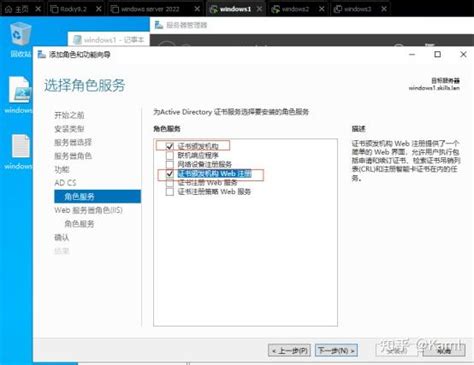Maximize the 添加角色和功能向导 window
Viewport: 474px width, 365px height.
pos(438,54)
